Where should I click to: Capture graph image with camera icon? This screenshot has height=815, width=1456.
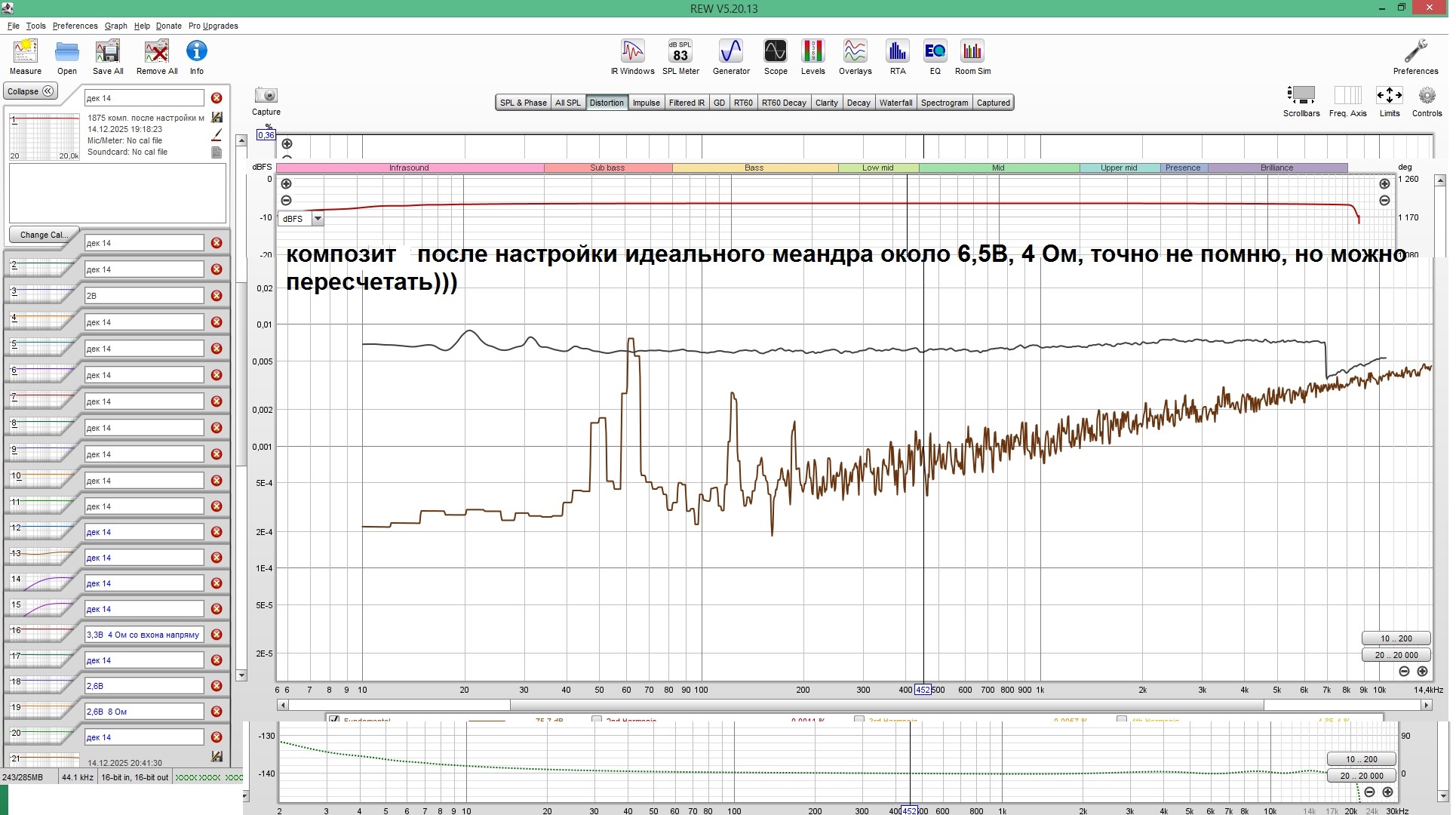tap(266, 97)
